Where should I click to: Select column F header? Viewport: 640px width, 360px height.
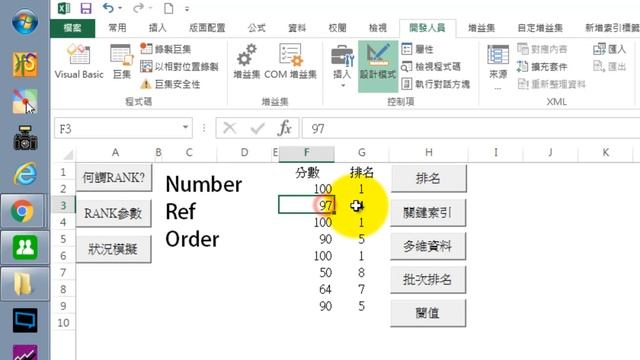[307, 153]
